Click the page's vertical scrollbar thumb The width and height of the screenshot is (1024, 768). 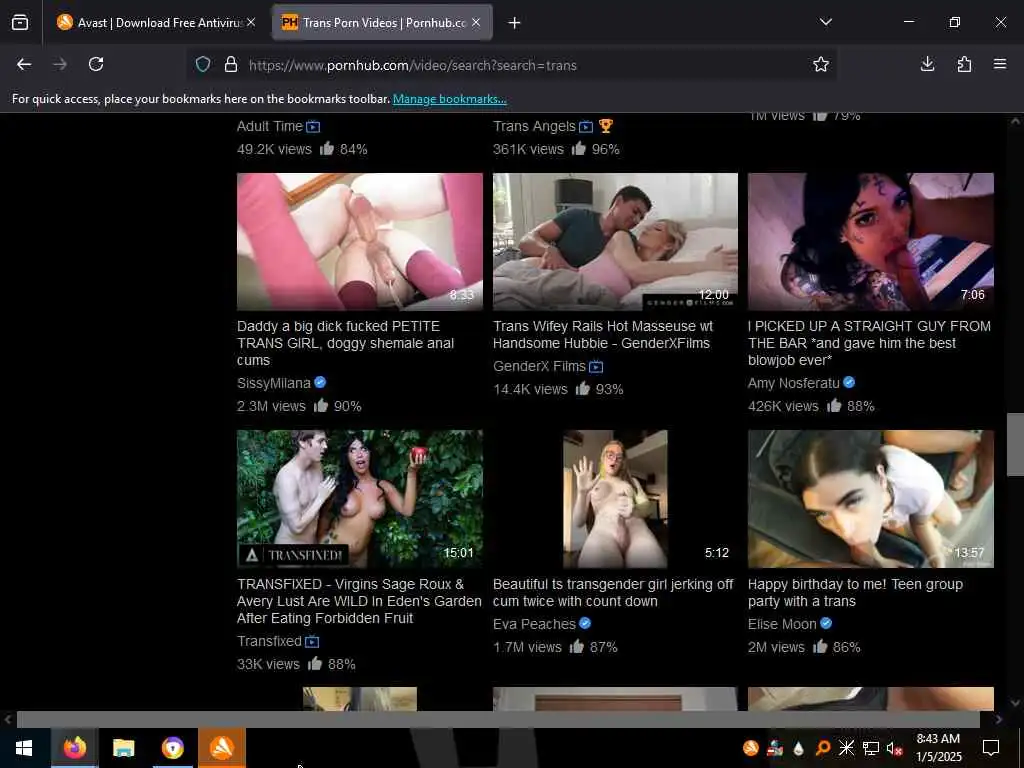coord(1015,444)
